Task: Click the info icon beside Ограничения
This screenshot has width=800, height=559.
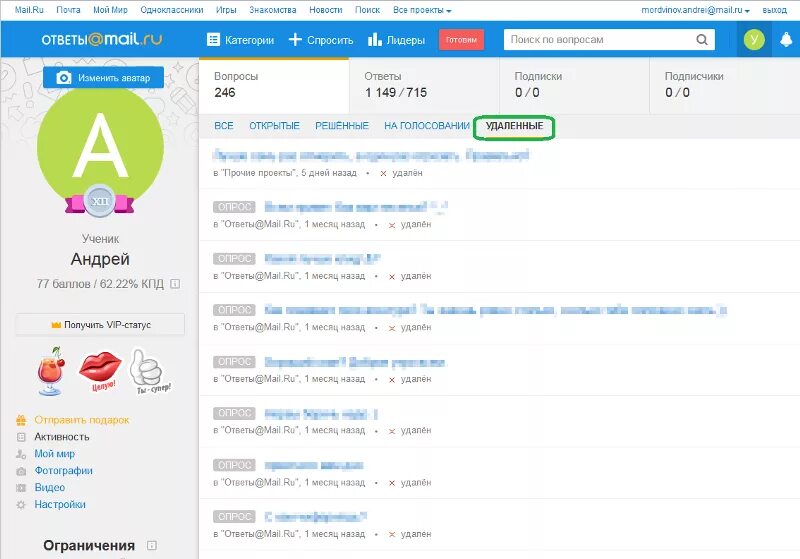Action: 152,545
